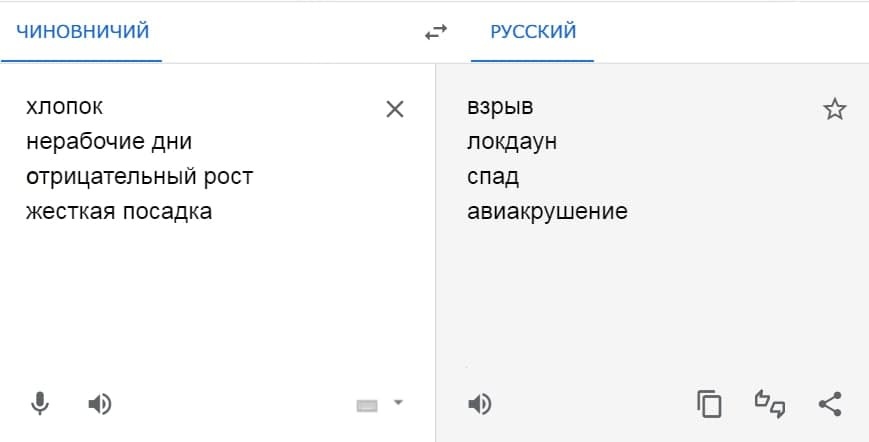
Task: Save translation with the star icon
Action: pyautogui.click(x=834, y=109)
